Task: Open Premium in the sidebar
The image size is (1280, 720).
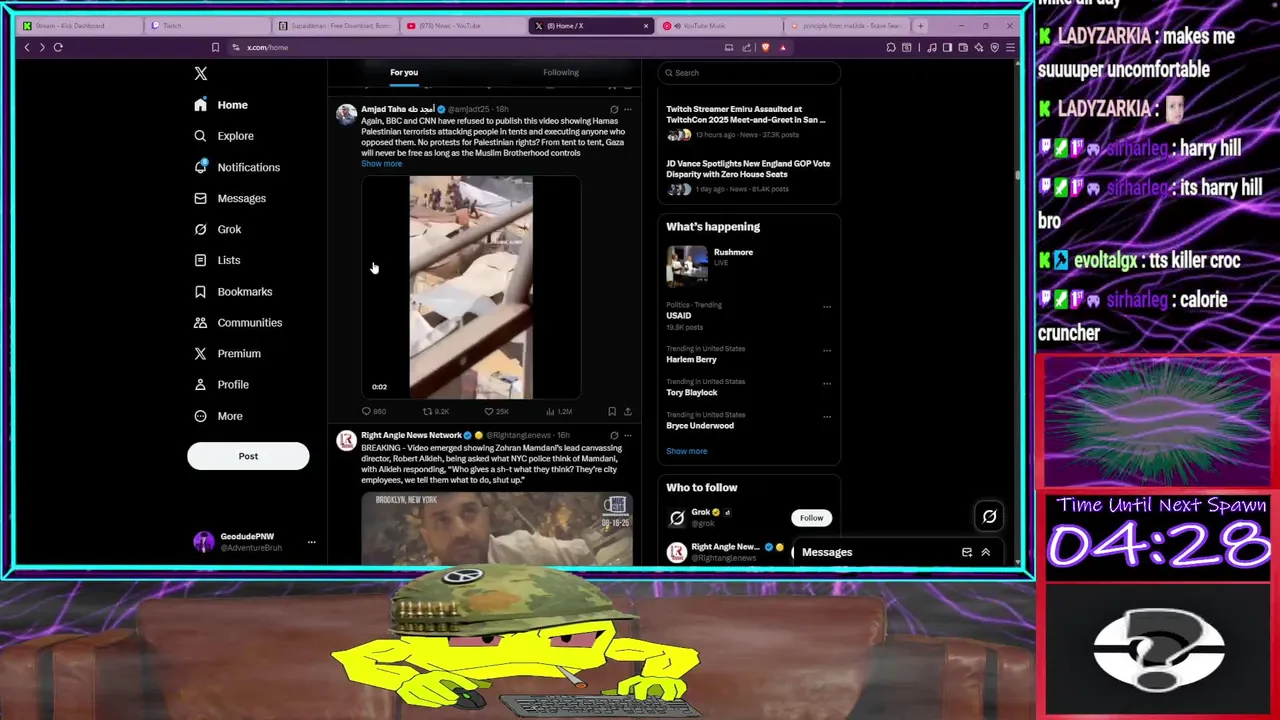Action: (227, 353)
